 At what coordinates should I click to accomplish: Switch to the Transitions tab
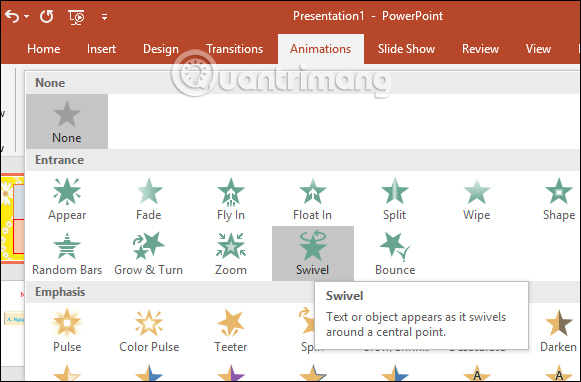235,49
